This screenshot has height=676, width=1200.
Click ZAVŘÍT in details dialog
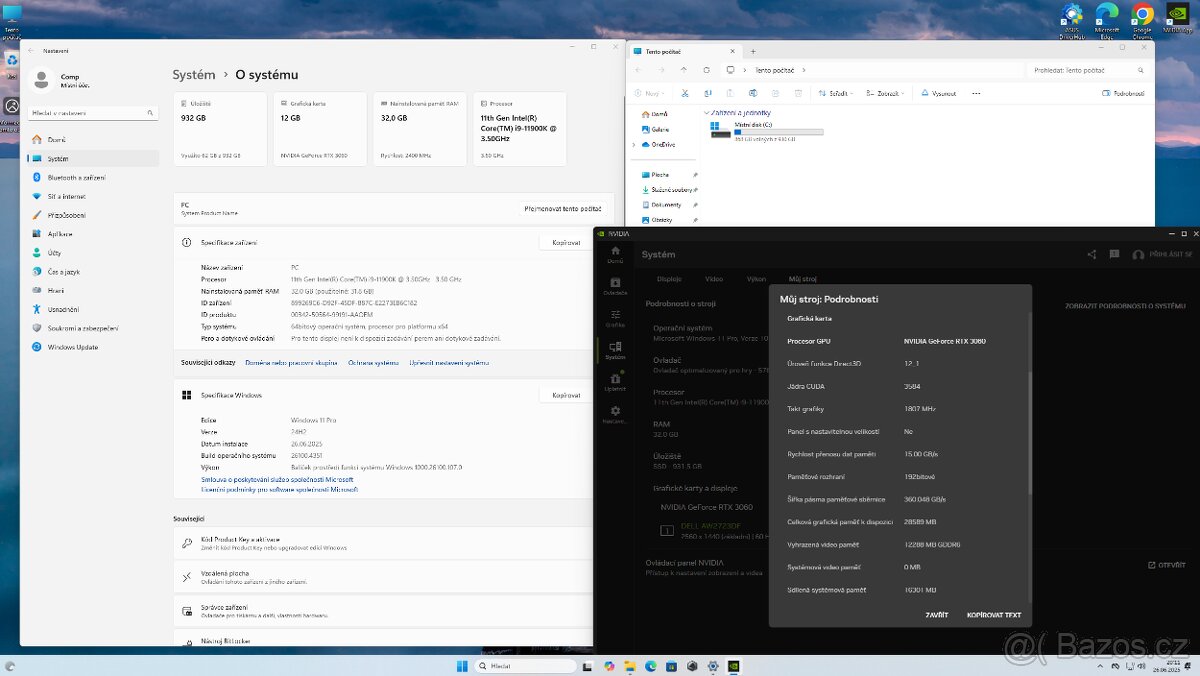(937, 615)
